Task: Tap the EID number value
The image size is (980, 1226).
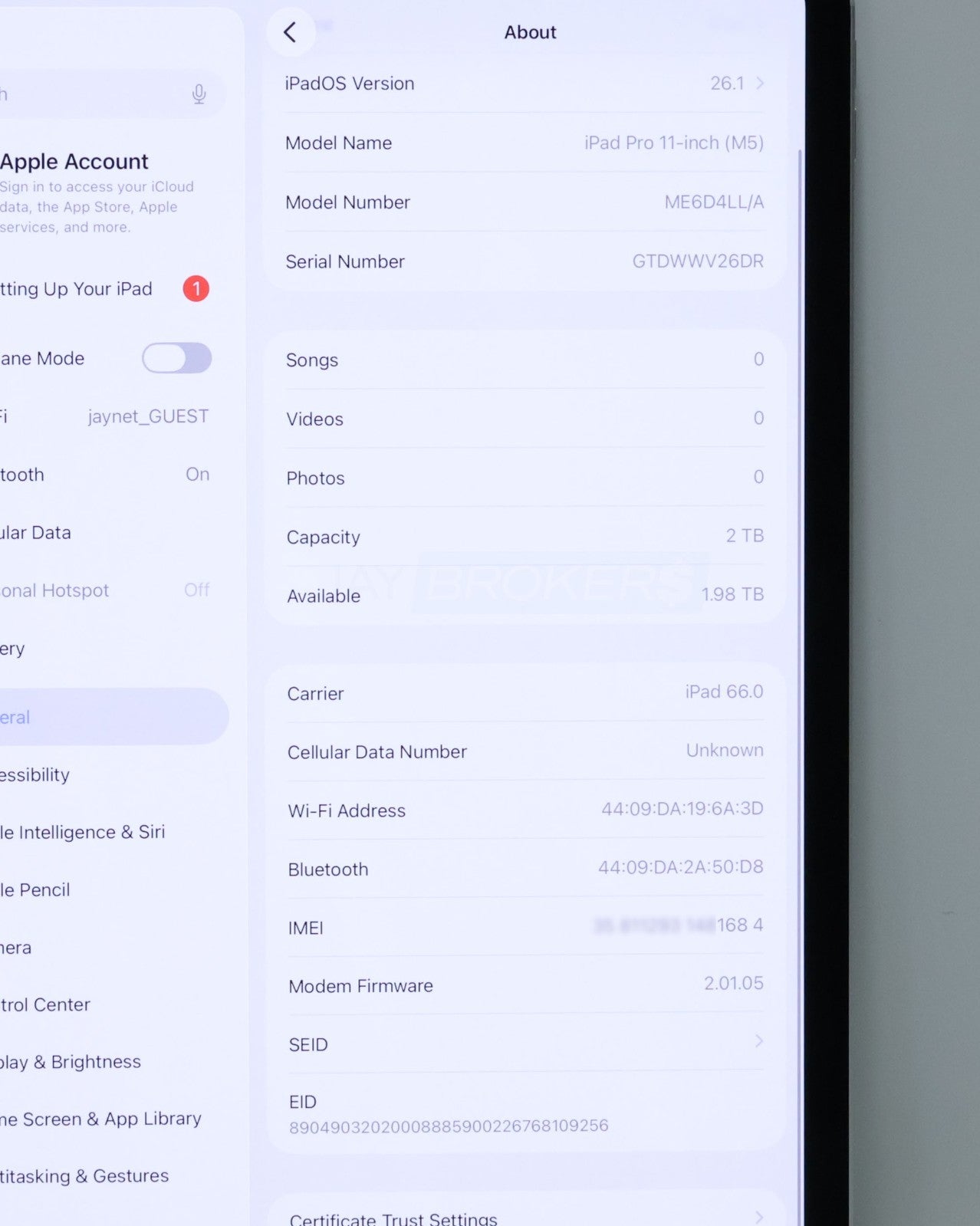Action: [449, 1126]
